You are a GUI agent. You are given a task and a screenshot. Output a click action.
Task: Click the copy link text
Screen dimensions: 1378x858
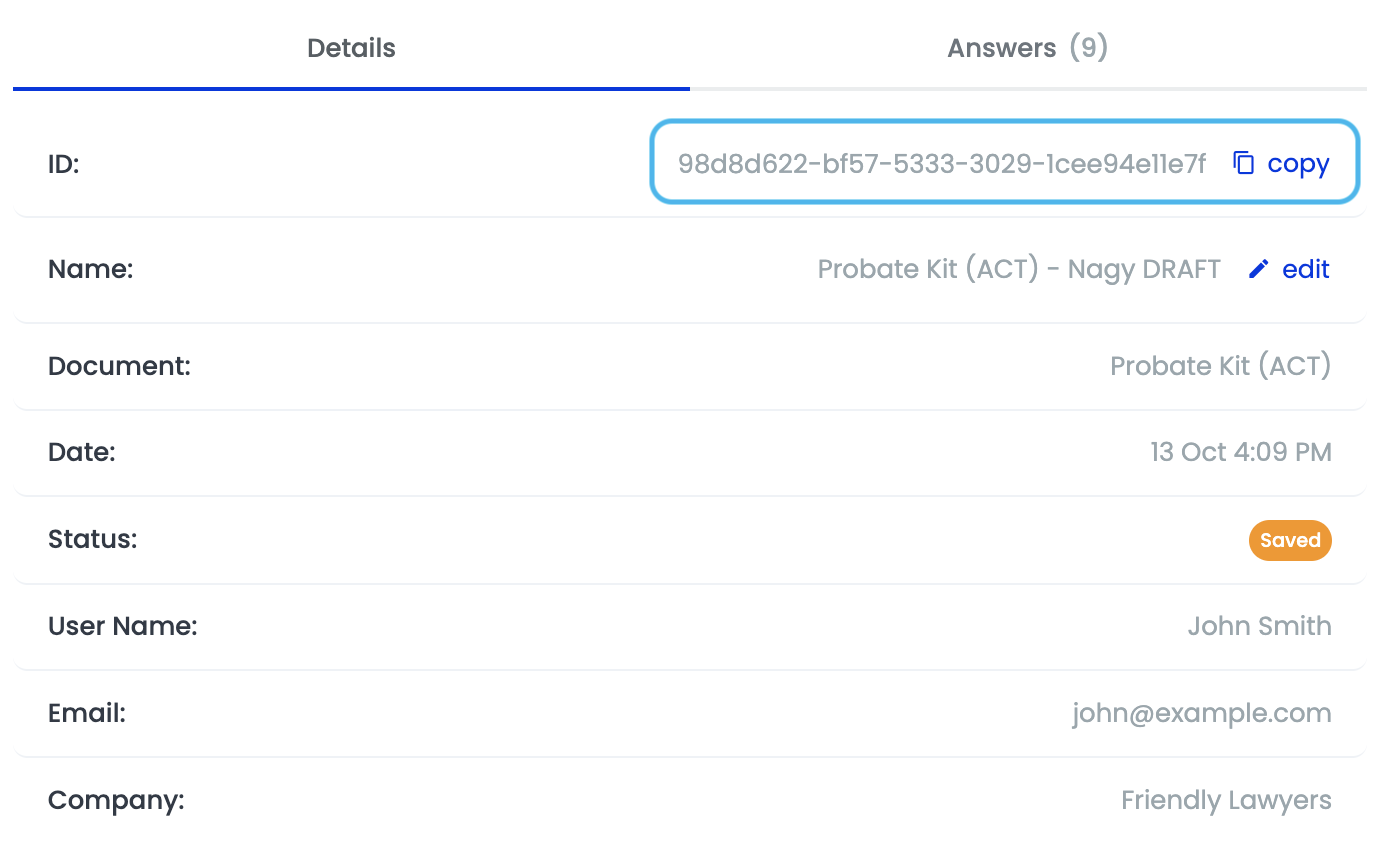pyautogui.click(x=1298, y=164)
